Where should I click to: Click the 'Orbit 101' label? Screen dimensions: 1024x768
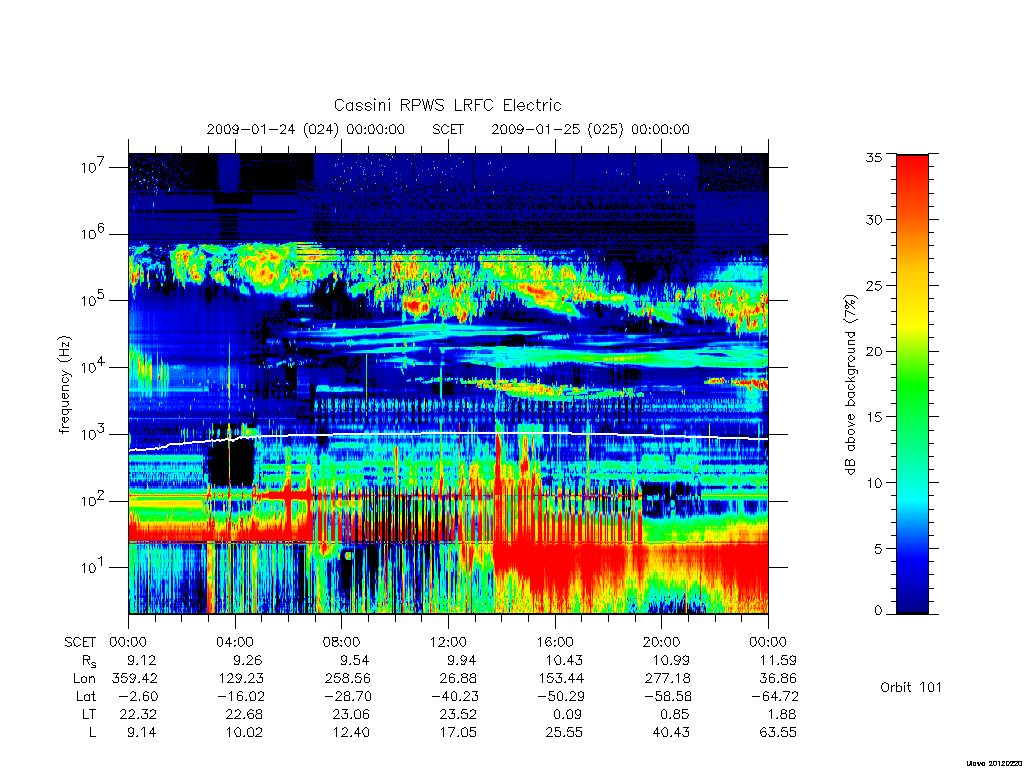911,687
